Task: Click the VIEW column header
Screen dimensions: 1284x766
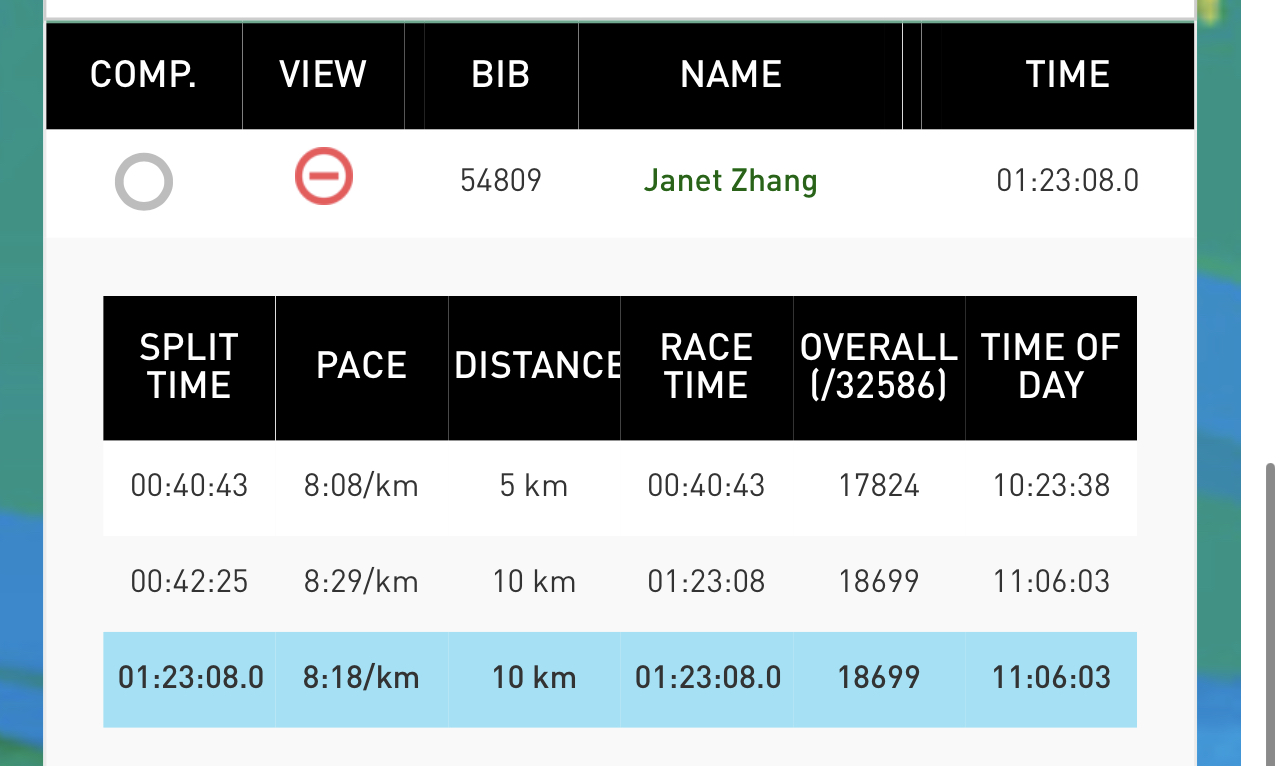Action: click(323, 75)
